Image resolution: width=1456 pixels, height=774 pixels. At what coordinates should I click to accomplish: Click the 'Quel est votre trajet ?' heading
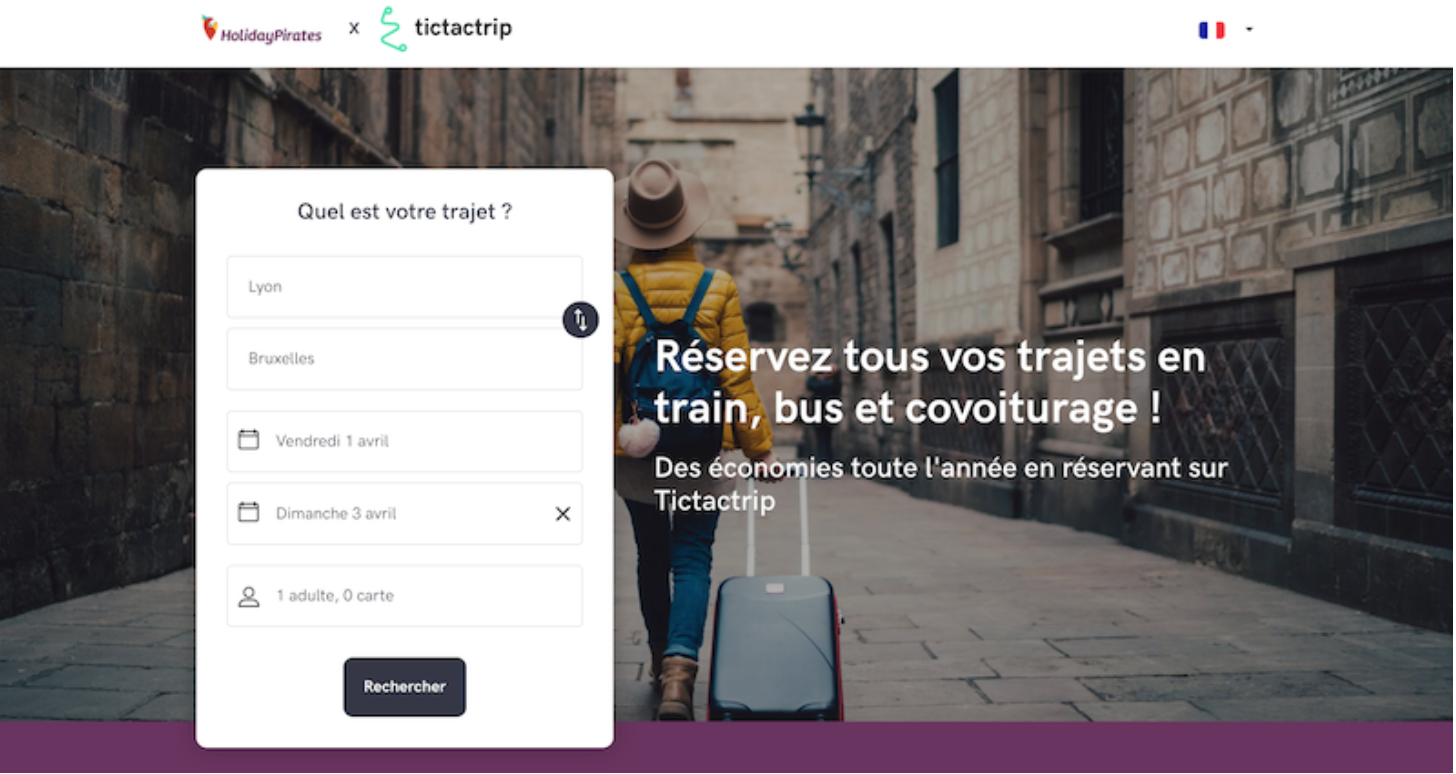[405, 212]
